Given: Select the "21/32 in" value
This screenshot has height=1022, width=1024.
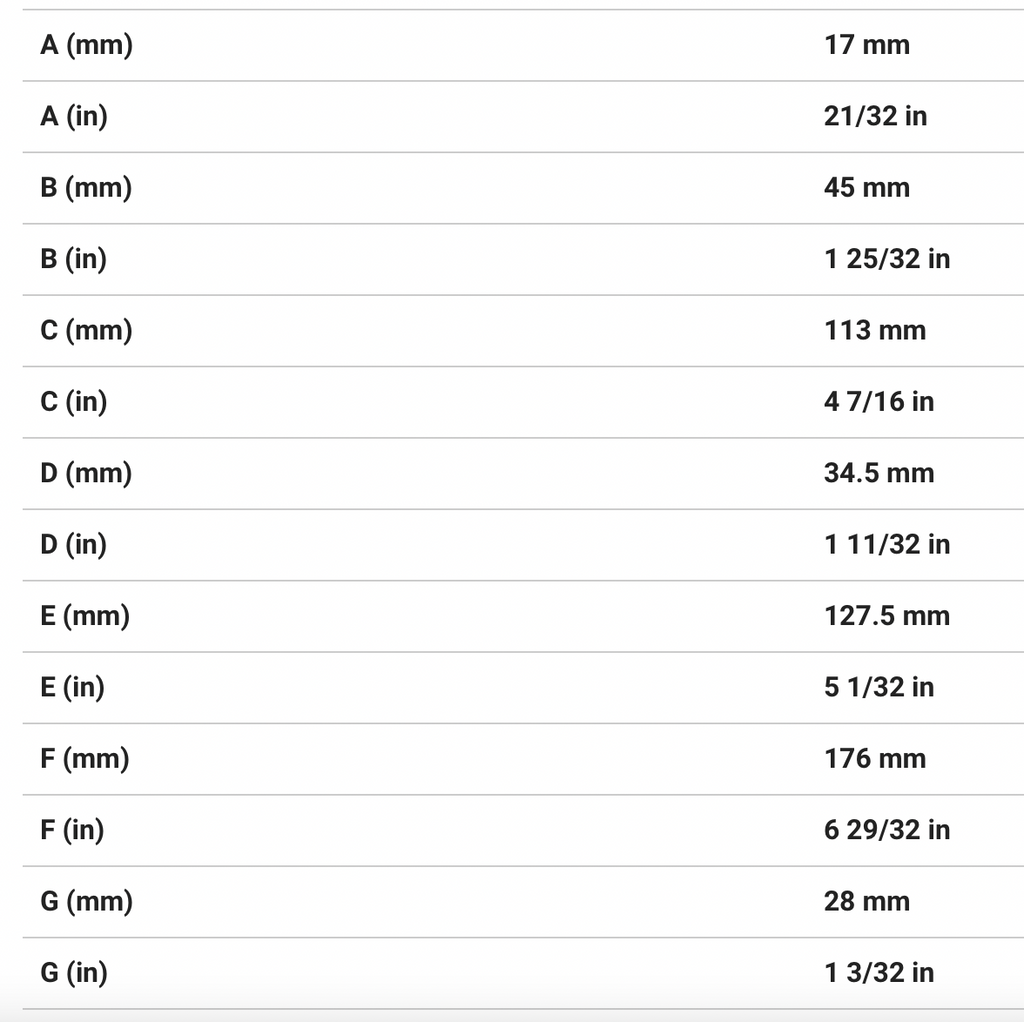Looking at the screenshot, I should tap(875, 116).
